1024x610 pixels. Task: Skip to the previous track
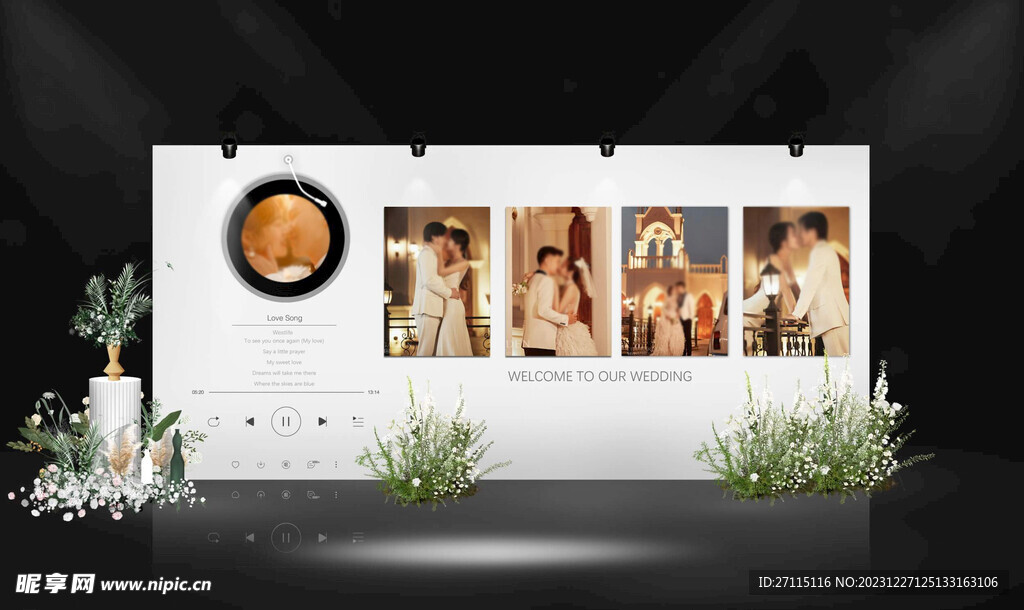click(249, 422)
